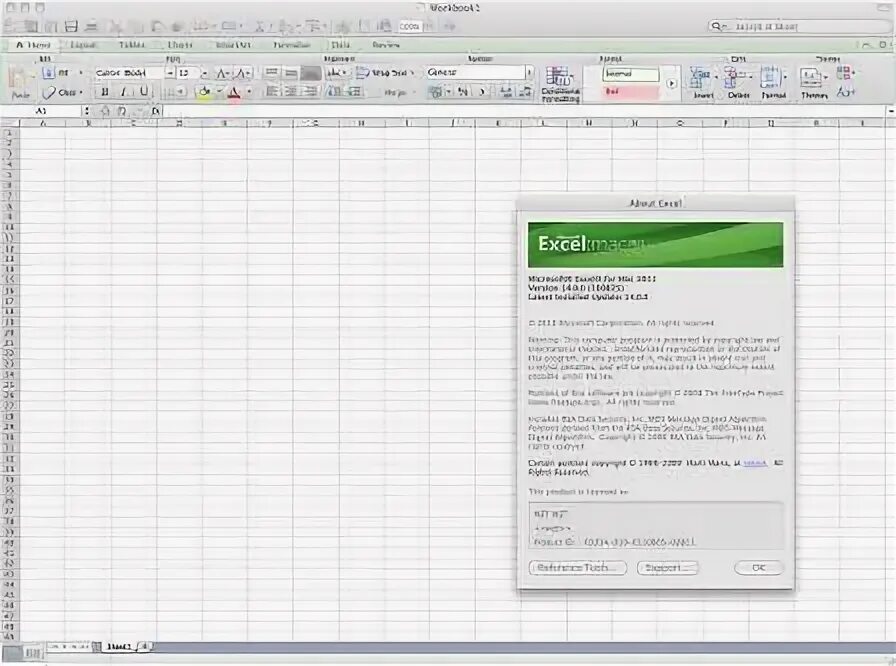Click the theme fonts Aa icon
The height and width of the screenshot is (666, 896).
pyautogui.click(x=845, y=92)
